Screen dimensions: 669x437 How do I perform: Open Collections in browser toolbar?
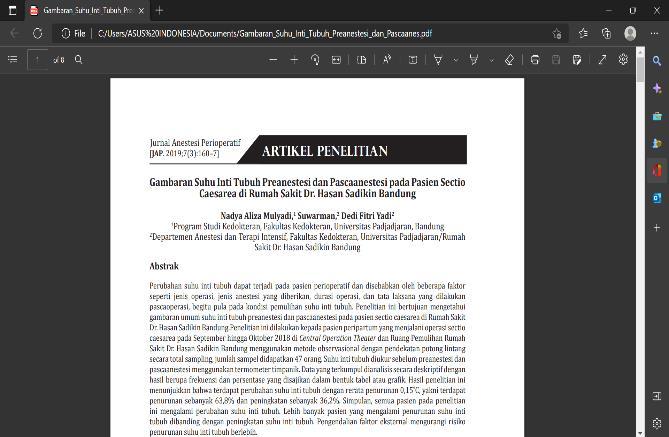click(606, 33)
